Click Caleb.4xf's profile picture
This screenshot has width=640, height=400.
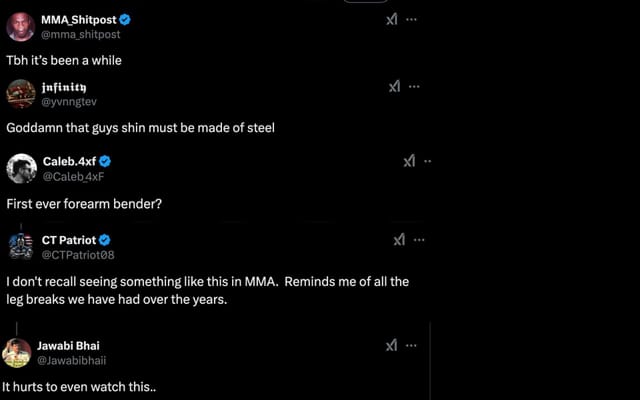(21, 168)
